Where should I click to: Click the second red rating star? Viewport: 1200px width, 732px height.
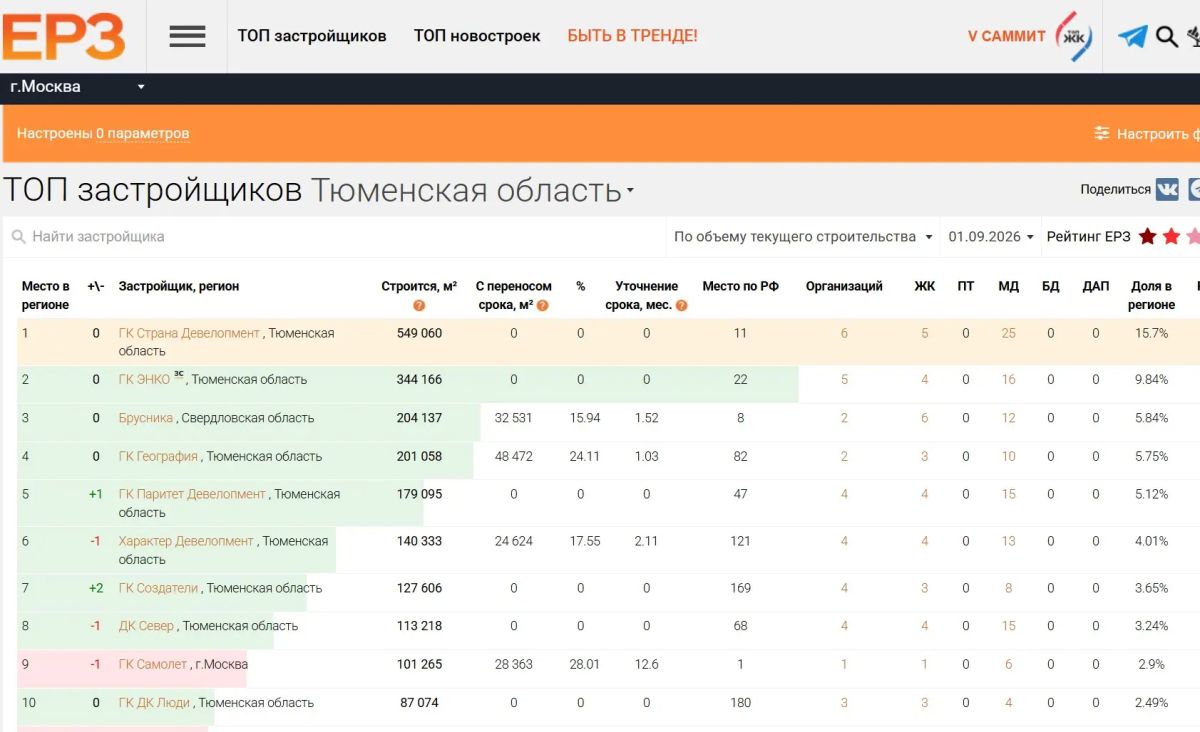tap(1171, 237)
